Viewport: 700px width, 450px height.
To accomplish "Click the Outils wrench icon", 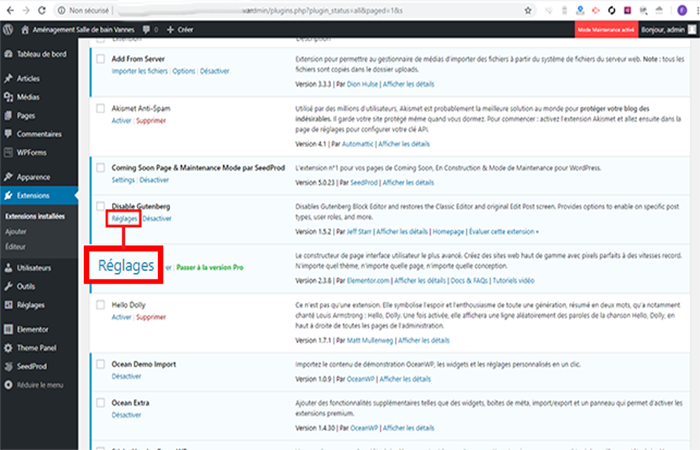I will [8, 286].
